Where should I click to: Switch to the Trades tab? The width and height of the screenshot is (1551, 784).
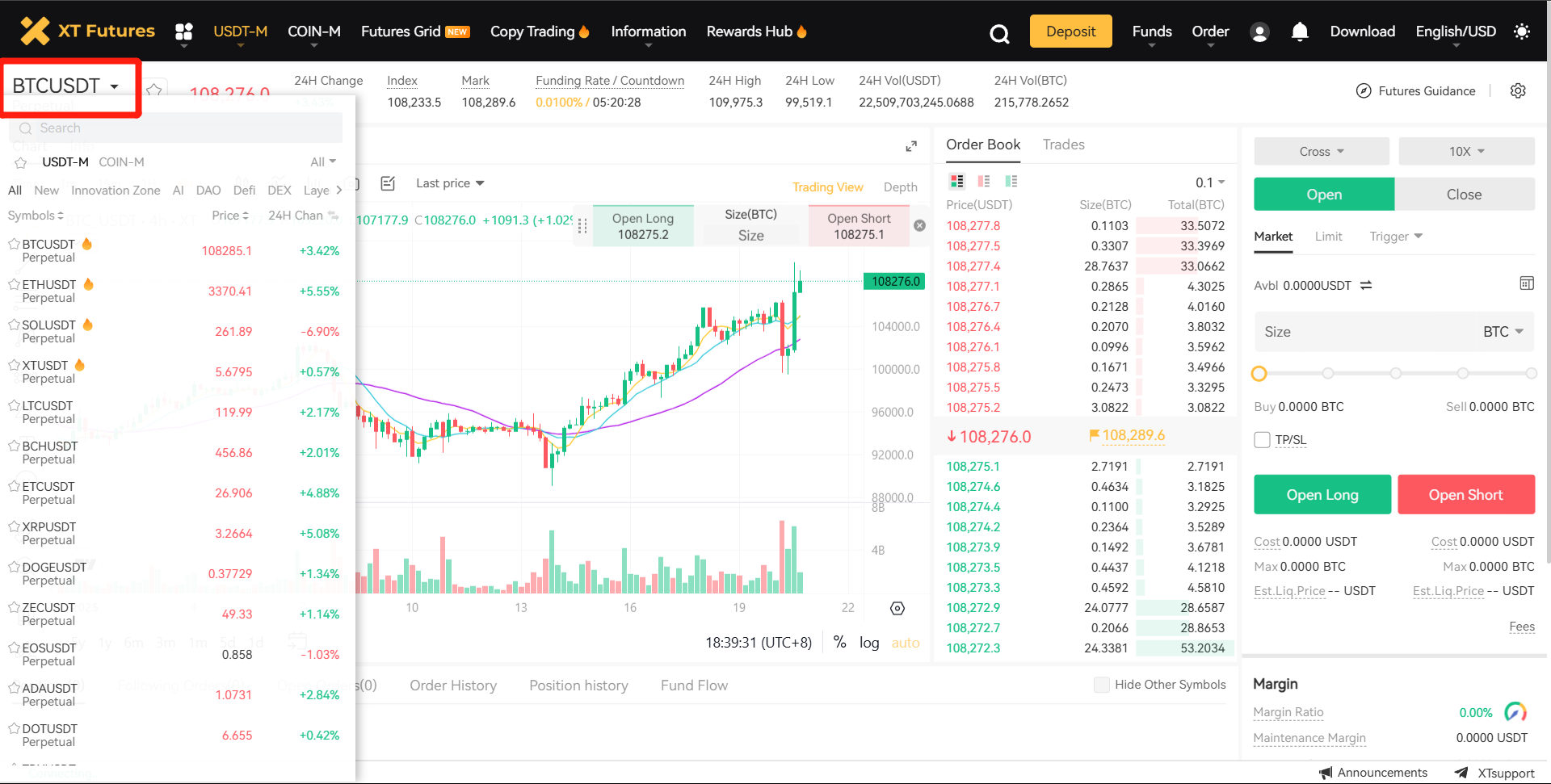(x=1063, y=145)
